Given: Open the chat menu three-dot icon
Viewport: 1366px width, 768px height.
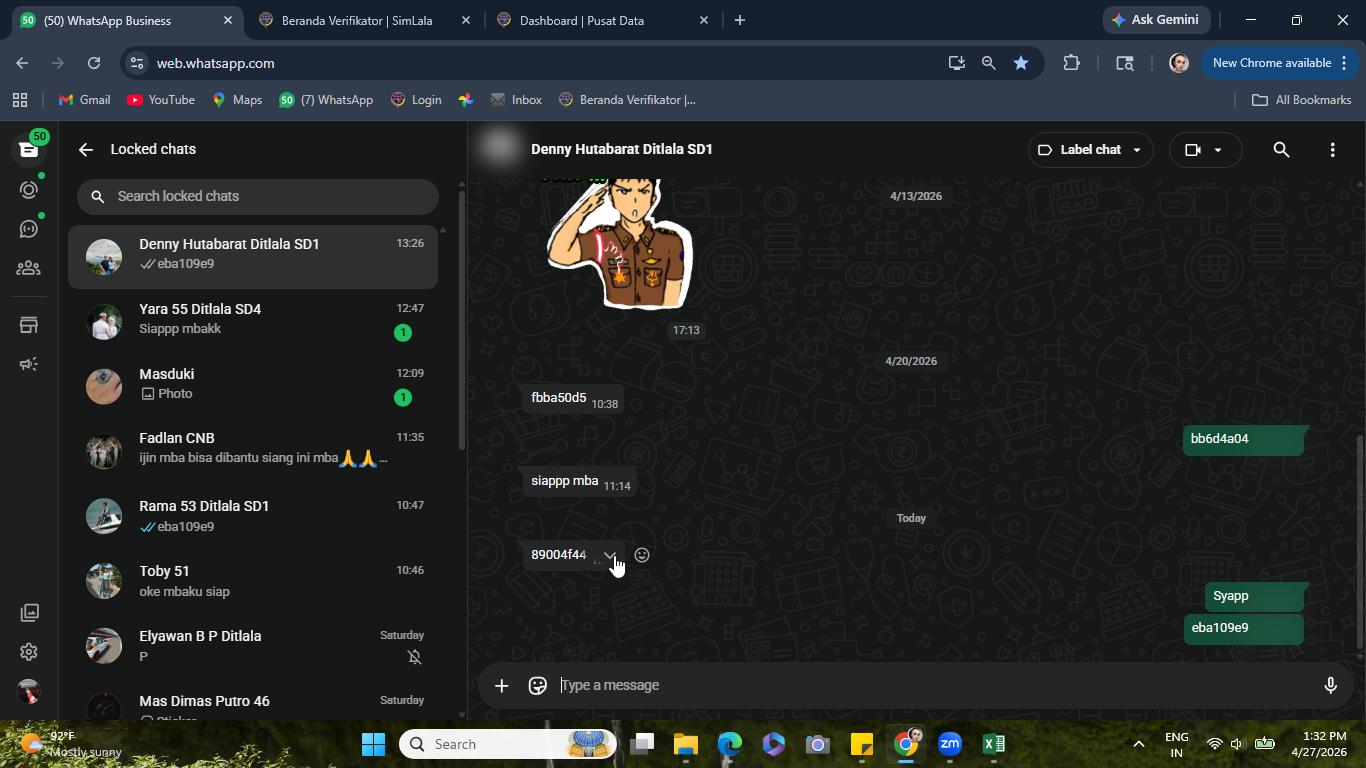Looking at the screenshot, I should pyautogui.click(x=1332, y=149).
